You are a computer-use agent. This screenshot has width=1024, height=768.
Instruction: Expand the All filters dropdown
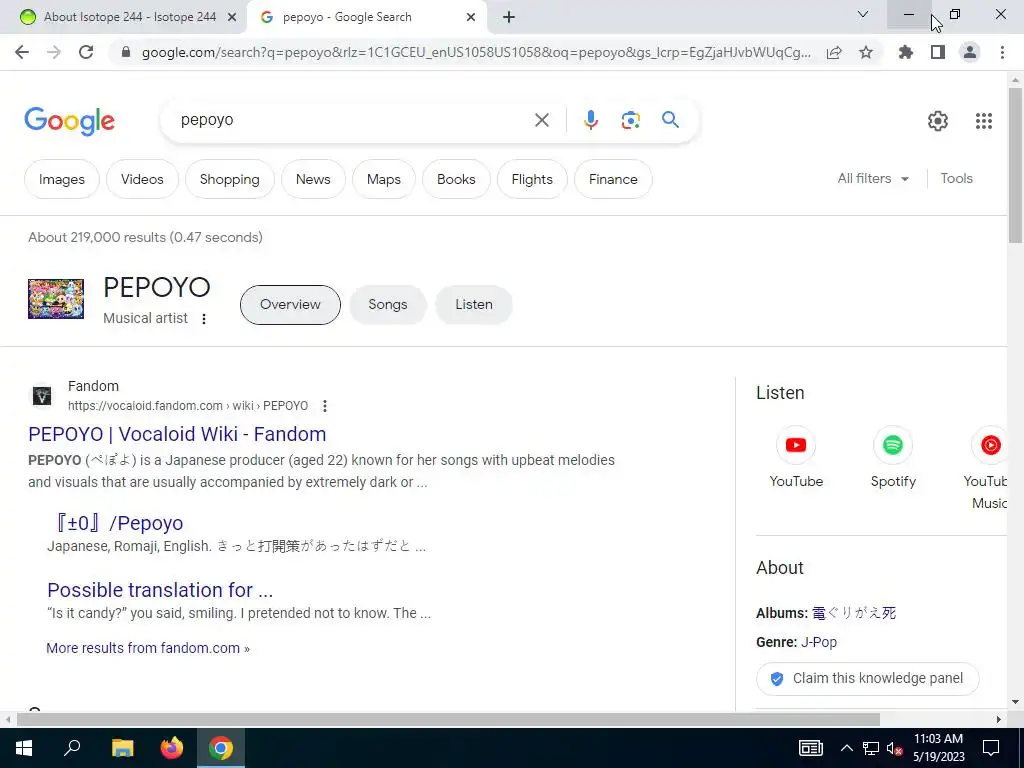click(873, 178)
